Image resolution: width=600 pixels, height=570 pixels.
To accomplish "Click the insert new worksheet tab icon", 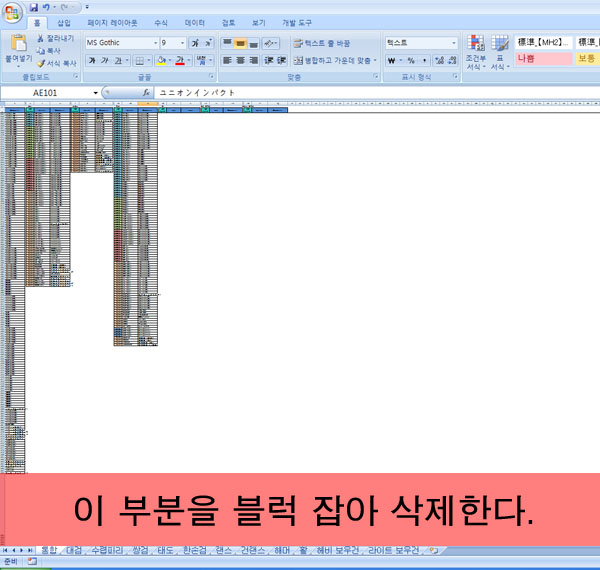I will click(433, 550).
